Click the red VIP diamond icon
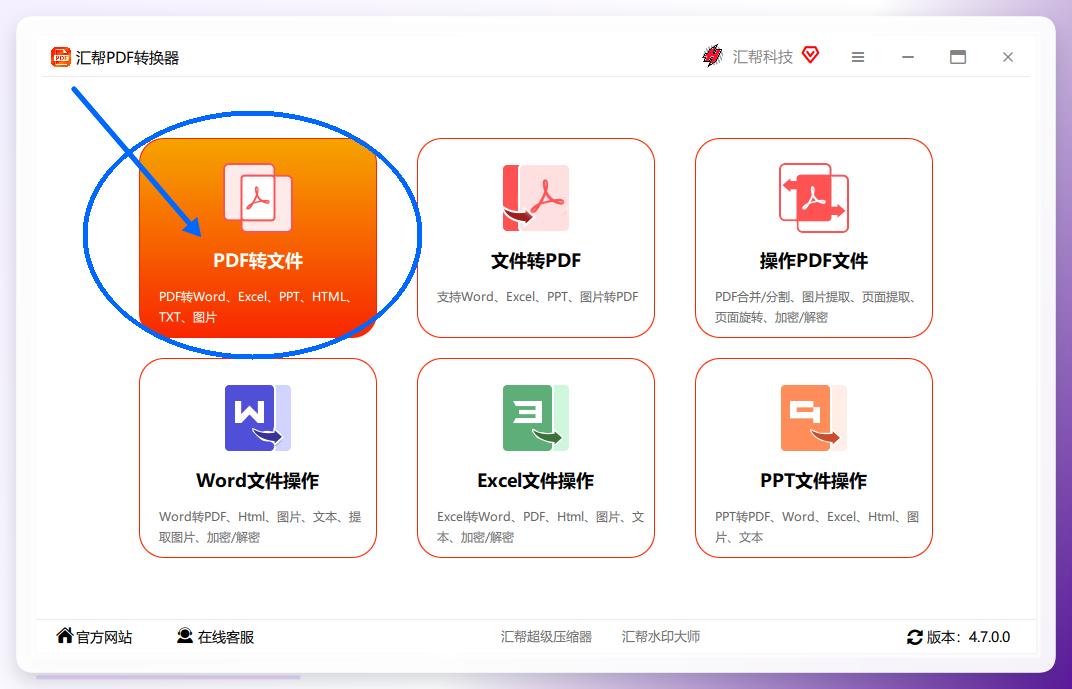The height and width of the screenshot is (689, 1072). coord(810,55)
